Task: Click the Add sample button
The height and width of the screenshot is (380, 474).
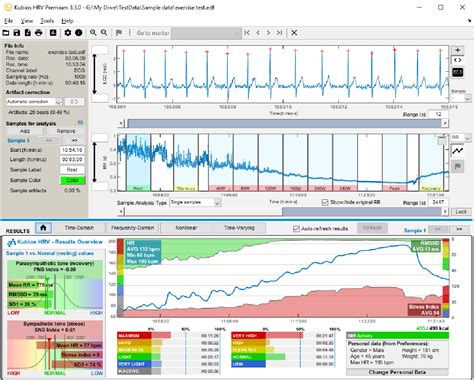Action: pos(25,131)
